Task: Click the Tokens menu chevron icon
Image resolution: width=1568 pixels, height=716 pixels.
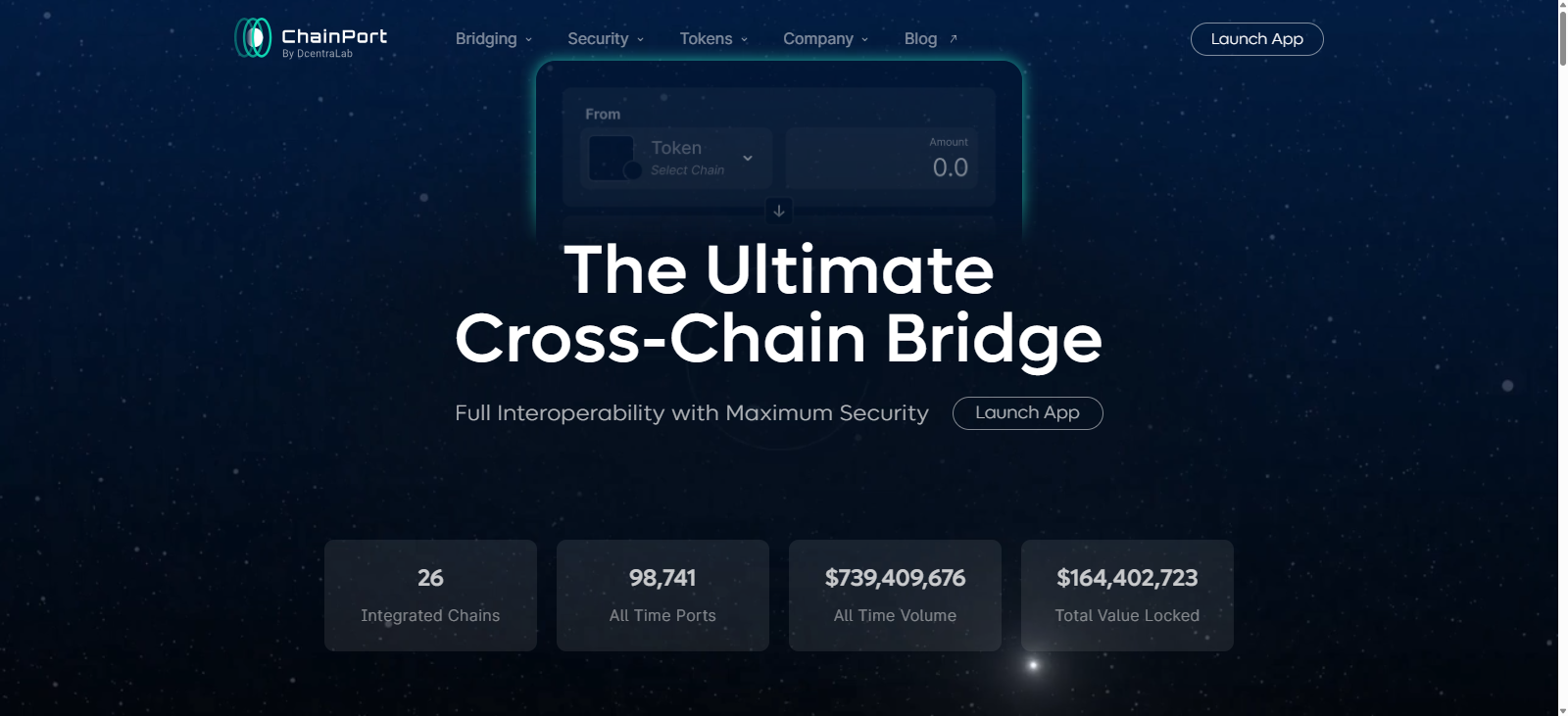Action: [742, 40]
